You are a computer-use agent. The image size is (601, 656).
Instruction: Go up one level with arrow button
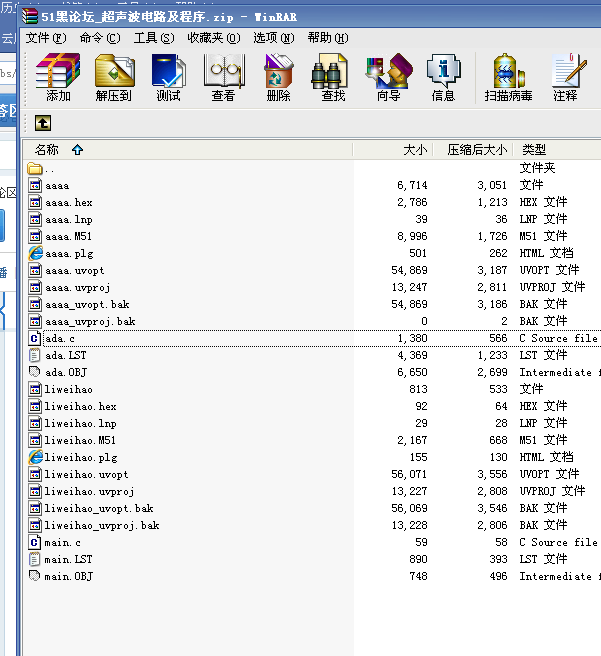coord(43,123)
